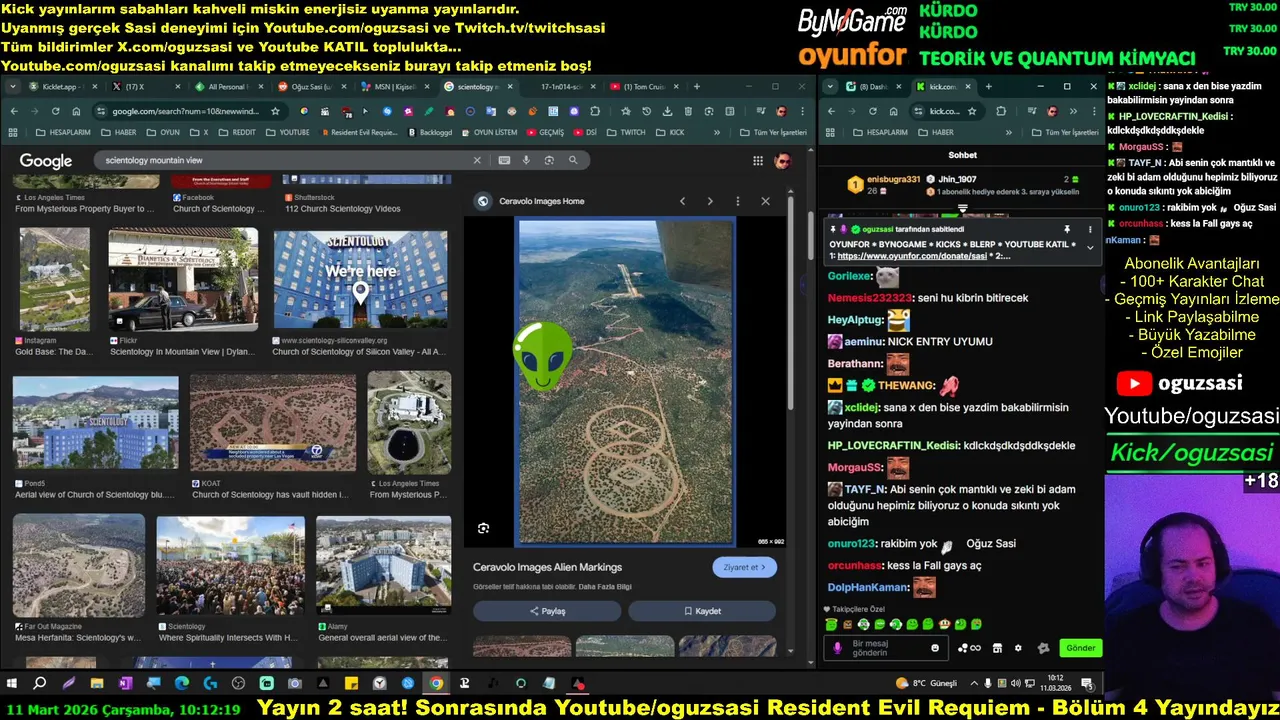Click the Lens search icon on preview image

pyautogui.click(x=484, y=528)
